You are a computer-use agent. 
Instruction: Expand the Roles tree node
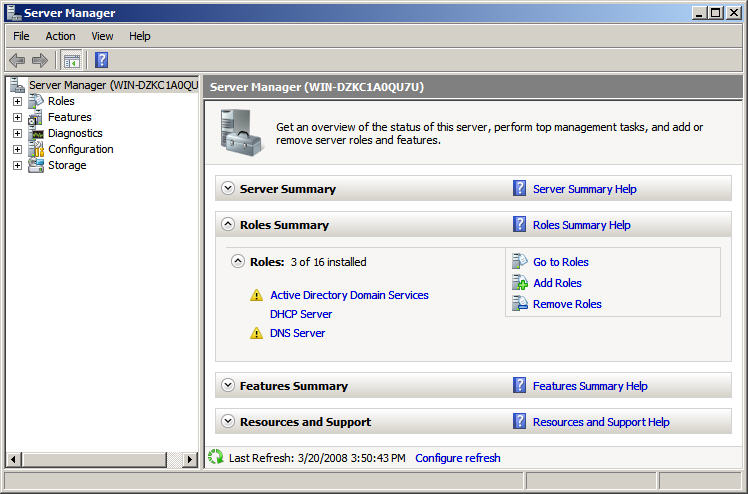click(x=17, y=102)
